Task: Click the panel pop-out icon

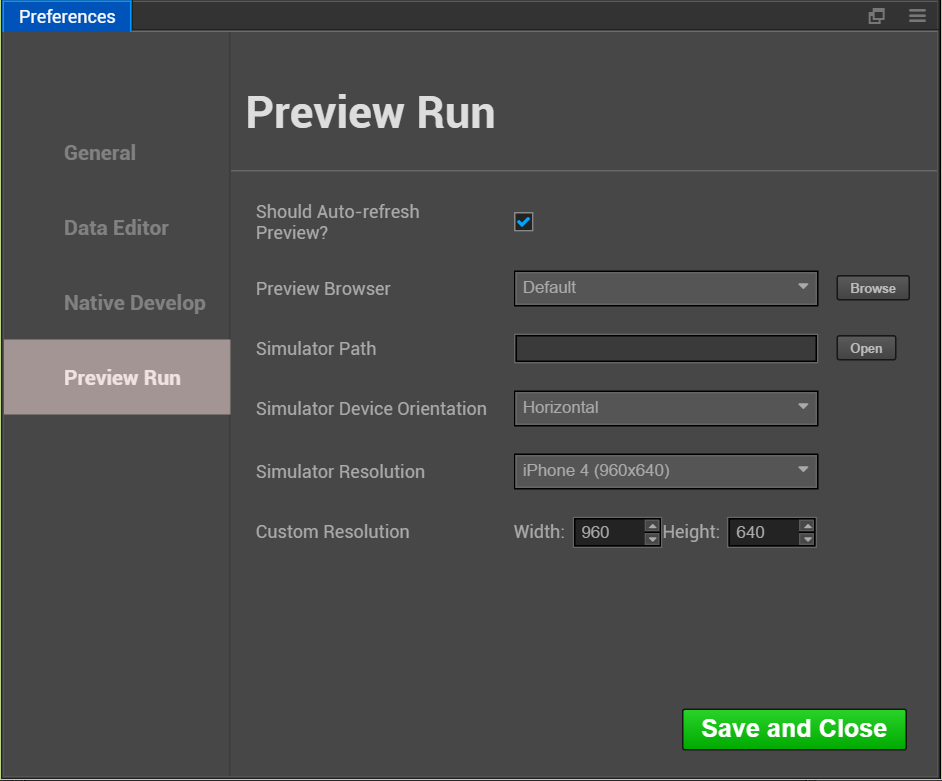Action: coord(876,16)
